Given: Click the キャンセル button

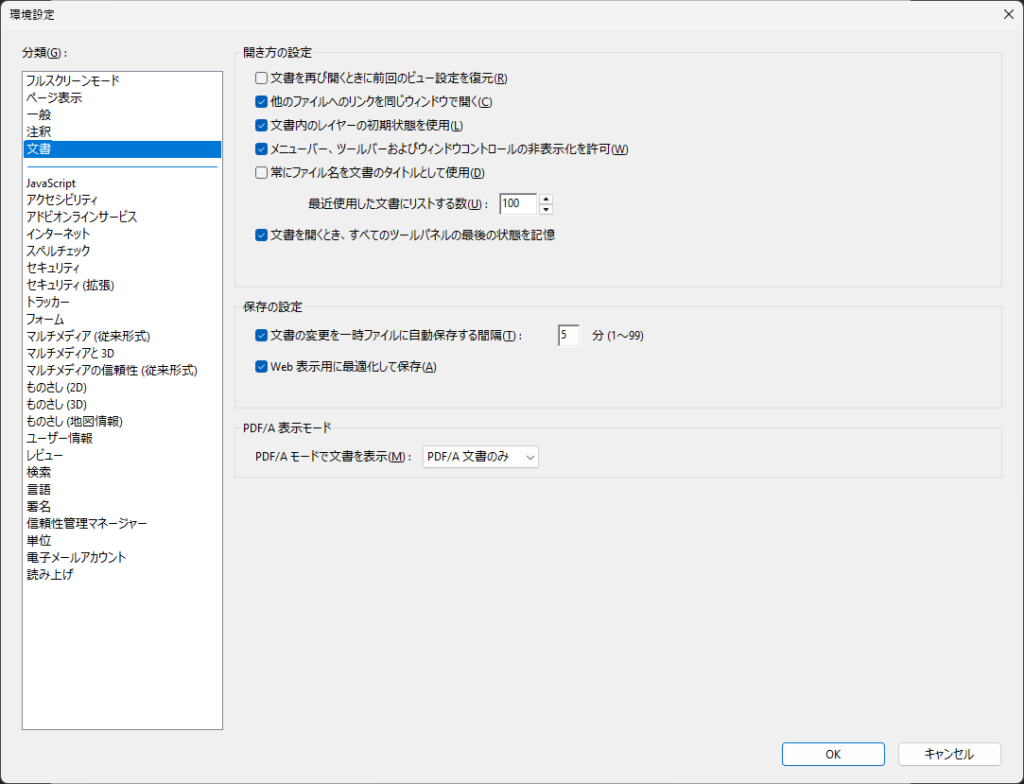Looking at the screenshot, I should click(949, 754).
